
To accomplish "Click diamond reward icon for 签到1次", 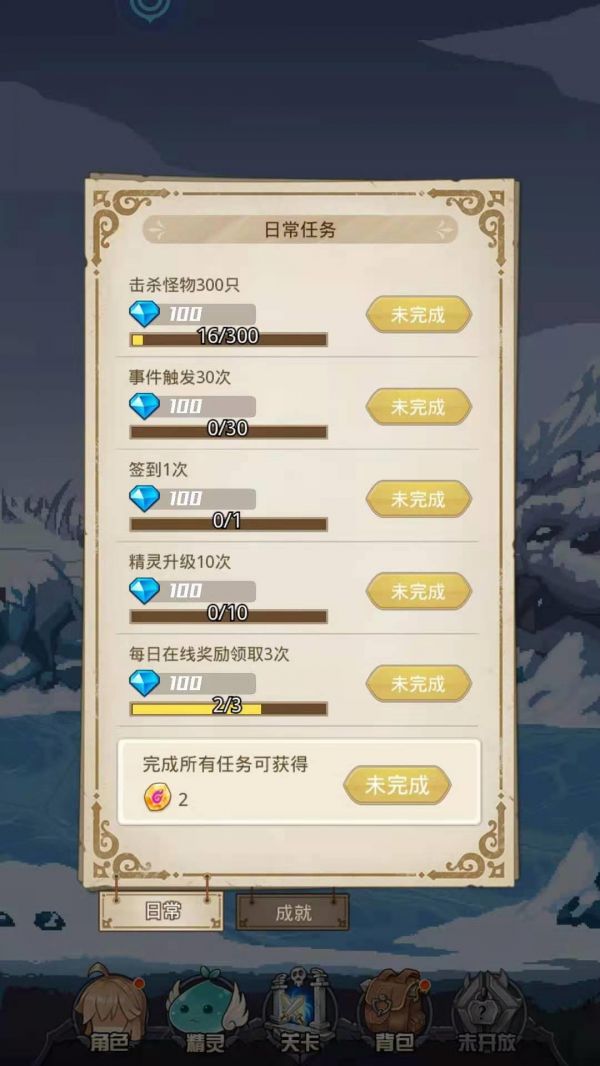I will click(144, 498).
